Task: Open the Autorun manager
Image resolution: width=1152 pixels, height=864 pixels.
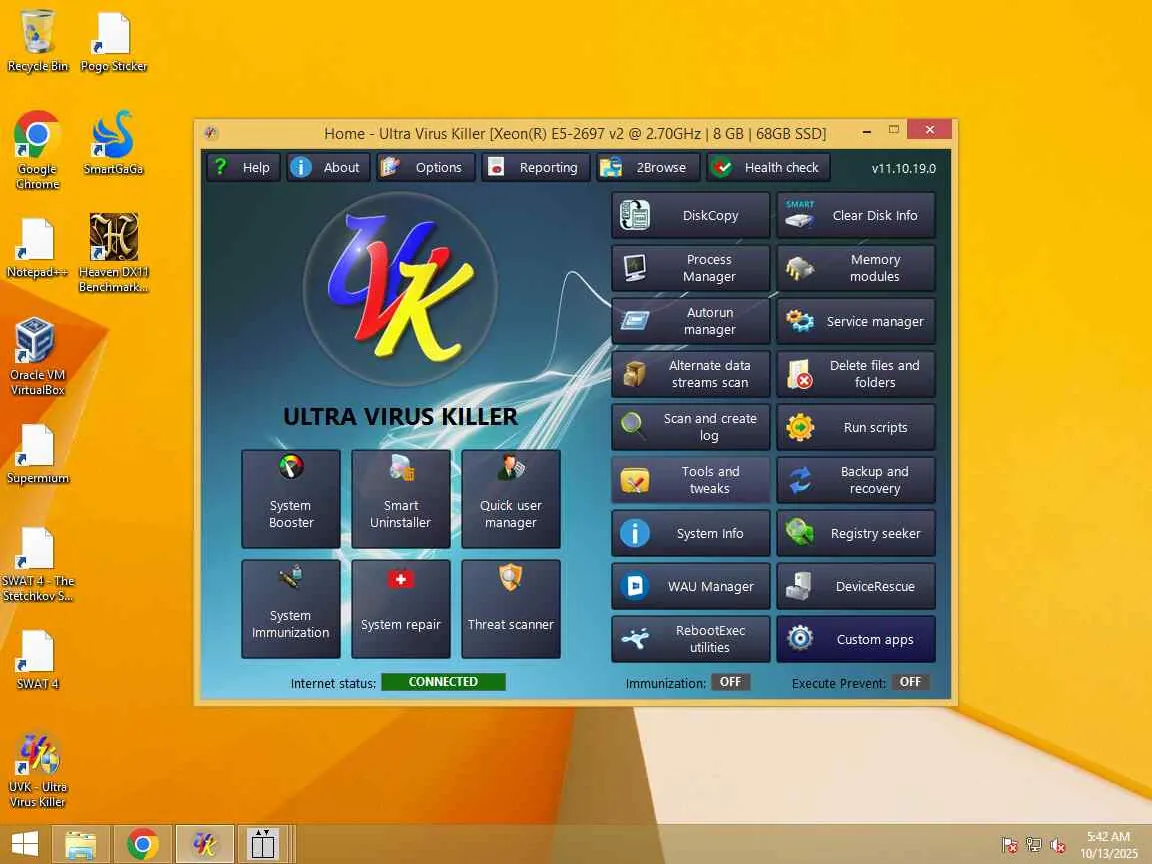Action: coord(691,321)
